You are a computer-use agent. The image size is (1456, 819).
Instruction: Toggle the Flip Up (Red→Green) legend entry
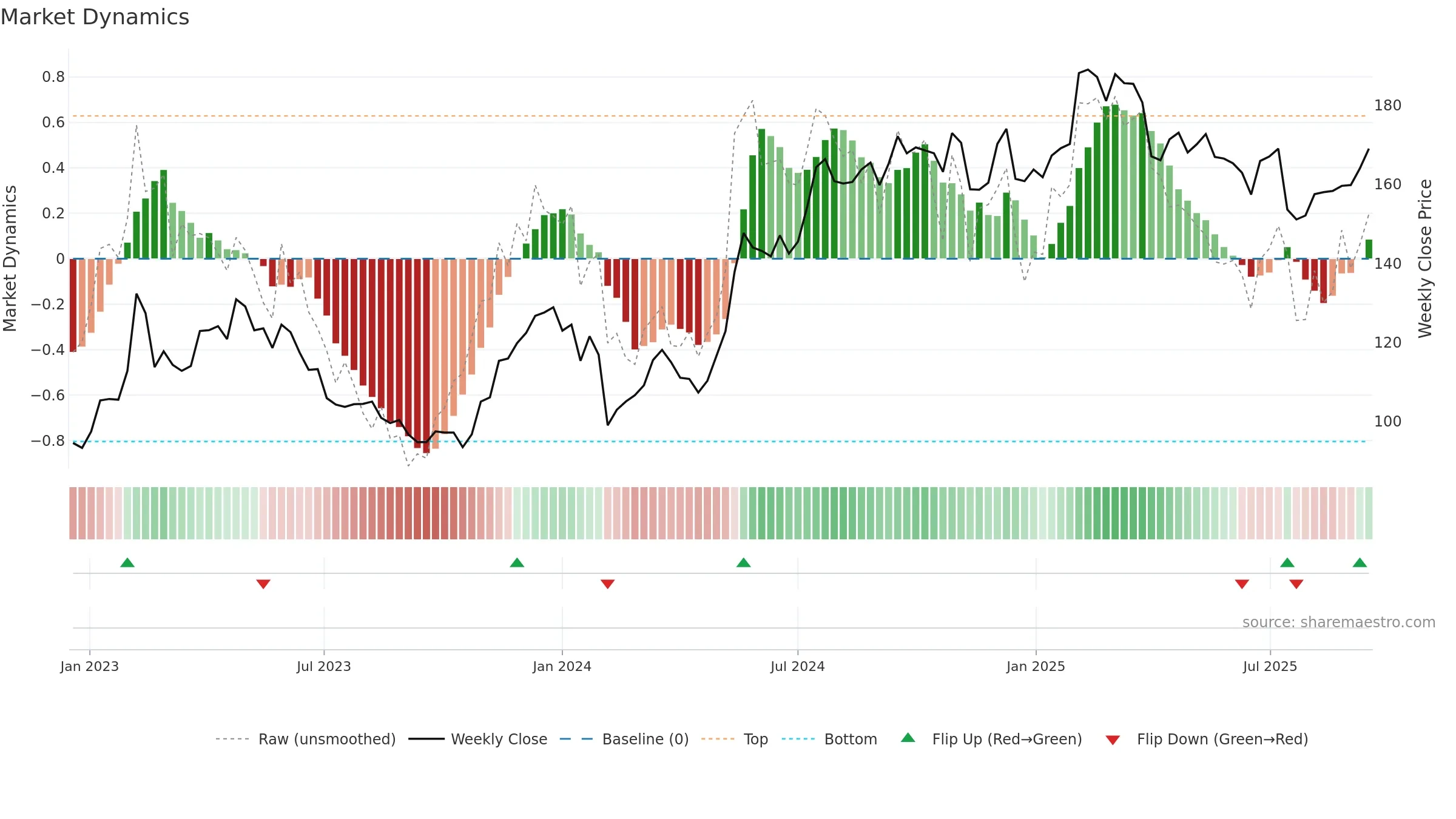[x=992, y=739]
